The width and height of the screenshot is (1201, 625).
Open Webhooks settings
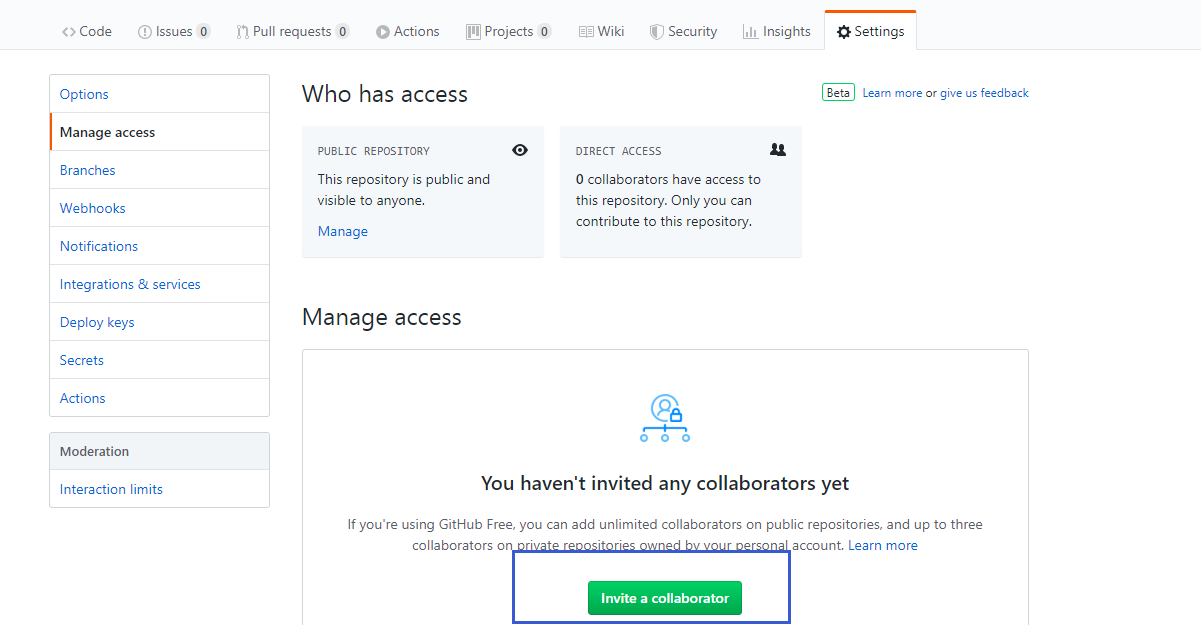click(x=160, y=208)
